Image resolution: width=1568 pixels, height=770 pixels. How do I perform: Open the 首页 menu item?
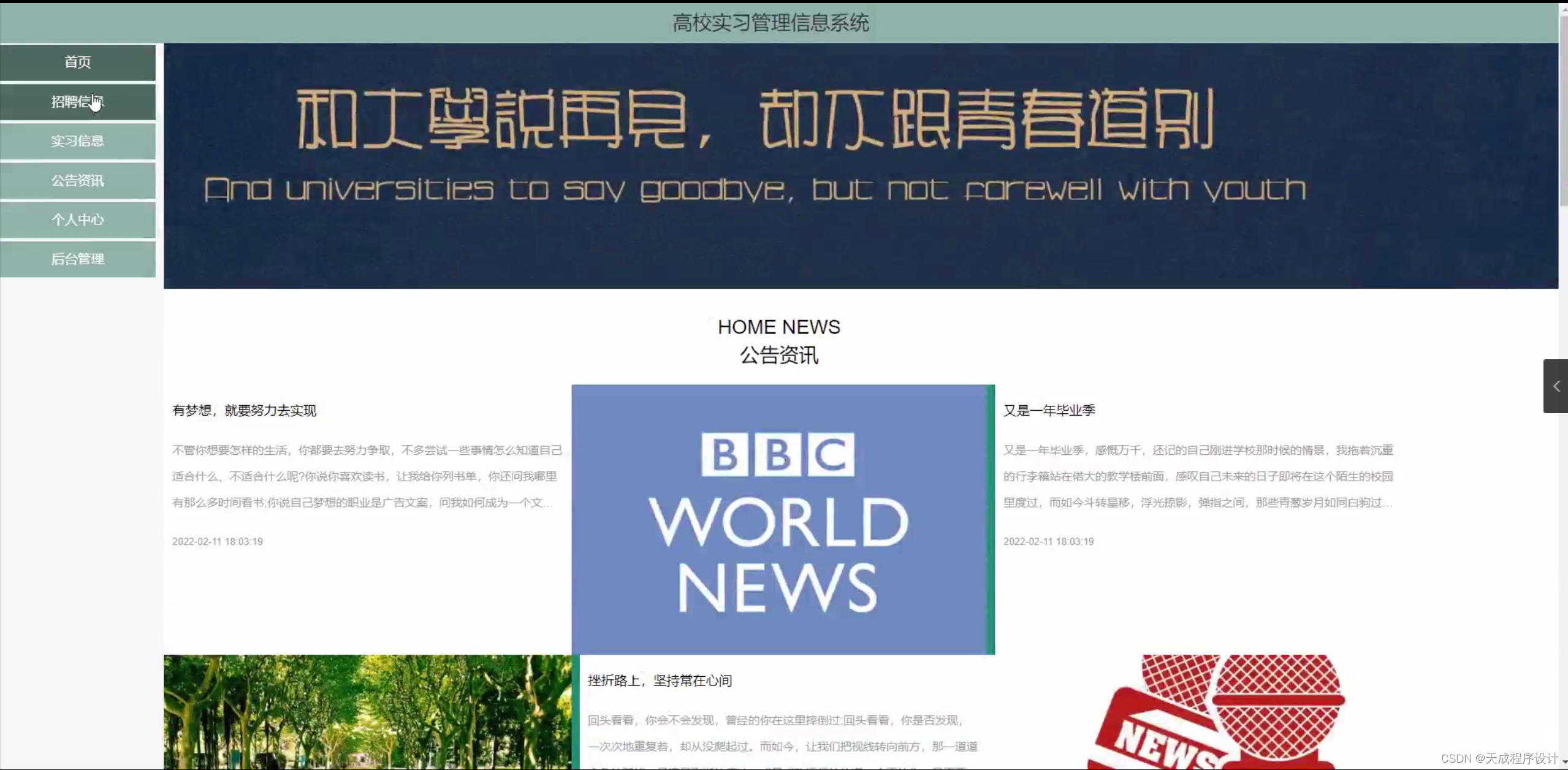point(78,62)
